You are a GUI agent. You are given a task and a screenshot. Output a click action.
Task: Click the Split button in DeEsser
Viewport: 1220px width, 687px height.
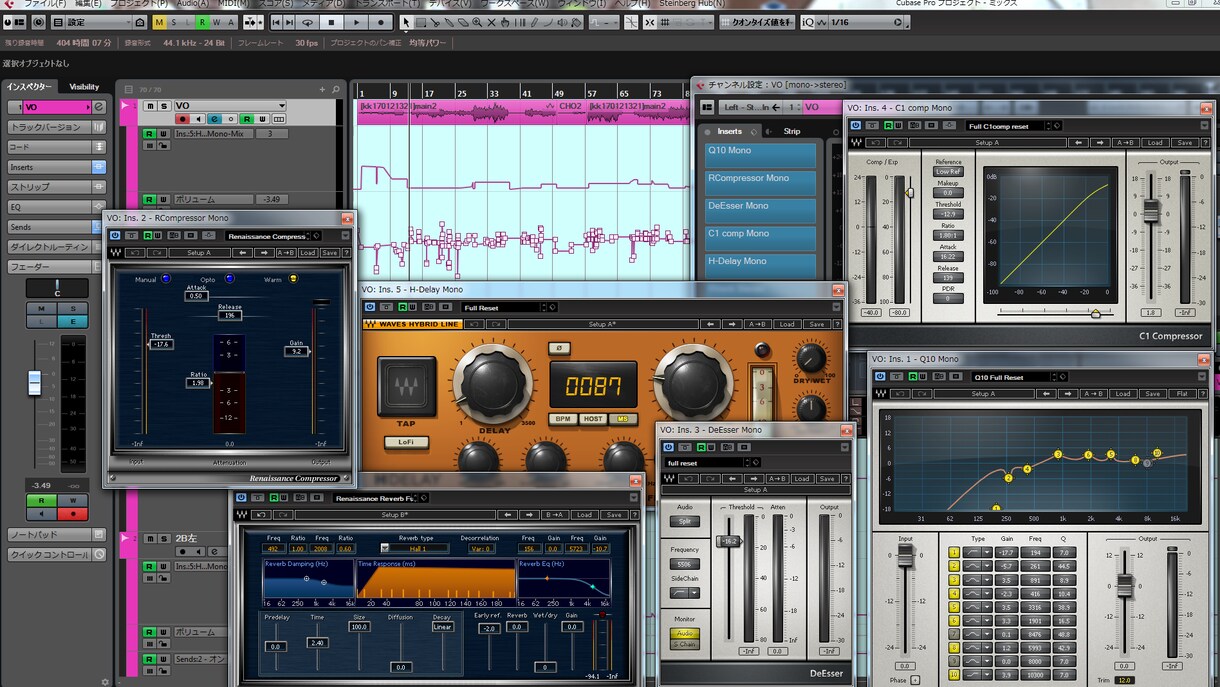click(685, 521)
